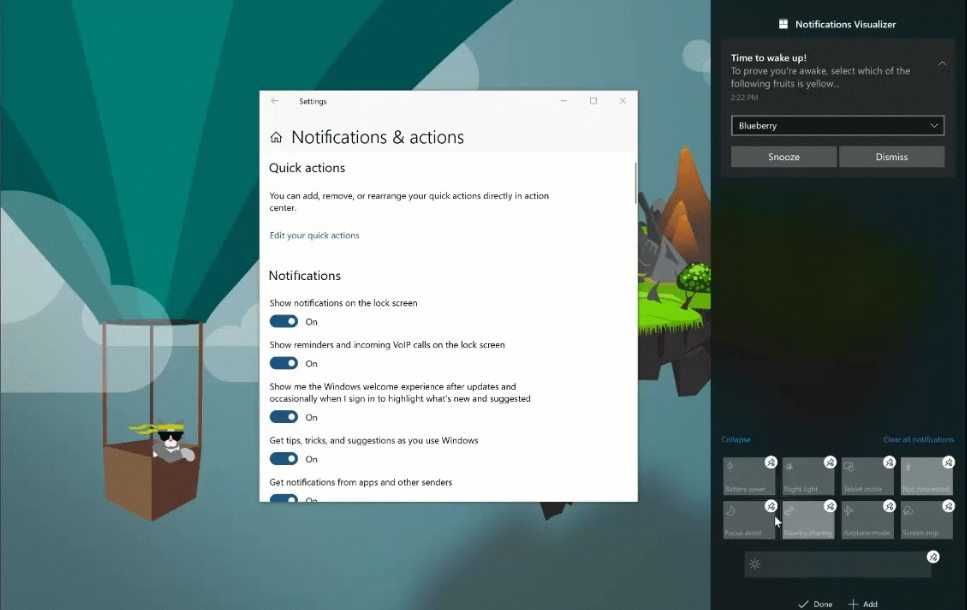Image resolution: width=967 pixels, height=610 pixels.
Task: Go back using the Settings back arrow
Action: [x=275, y=101]
